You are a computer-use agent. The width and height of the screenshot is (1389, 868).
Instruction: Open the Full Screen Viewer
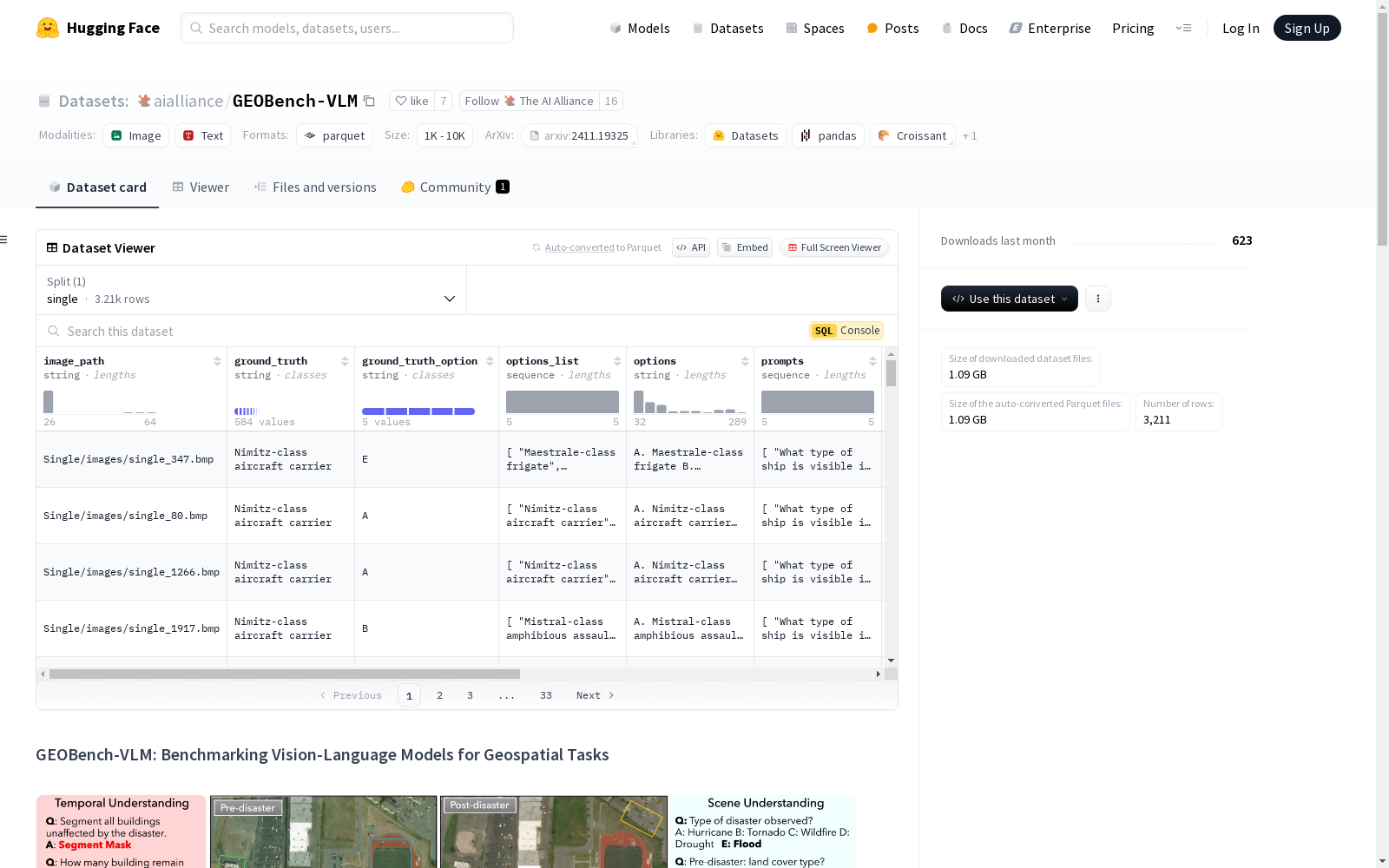833,247
